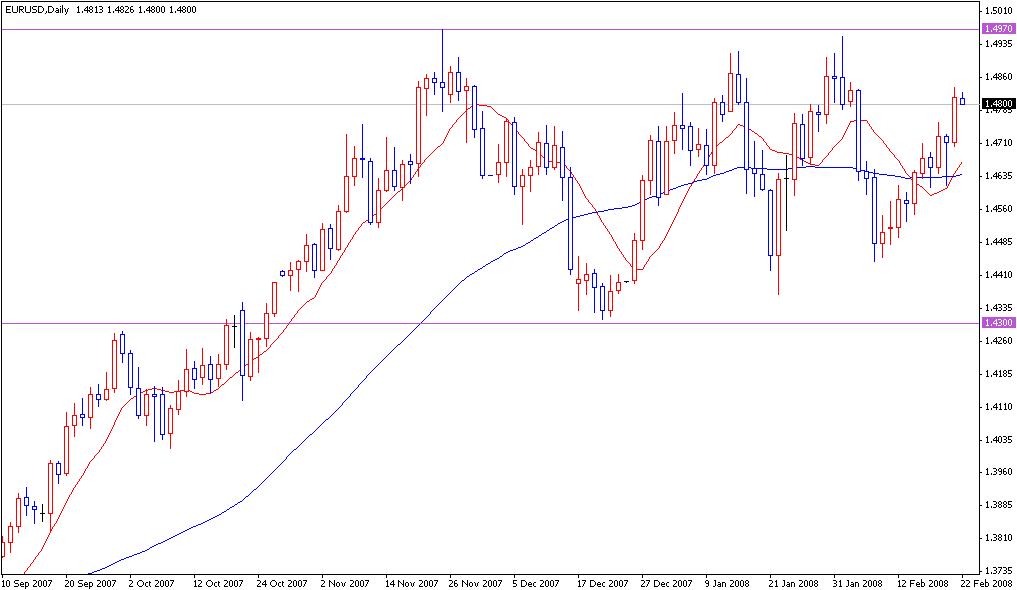Click the 1.3960 price scale value
This screenshot has height=590, width=1017.
point(999,472)
